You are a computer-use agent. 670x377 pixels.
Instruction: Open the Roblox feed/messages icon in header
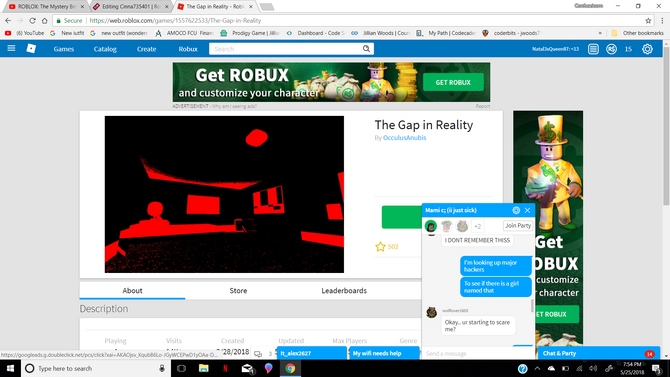tap(593, 49)
